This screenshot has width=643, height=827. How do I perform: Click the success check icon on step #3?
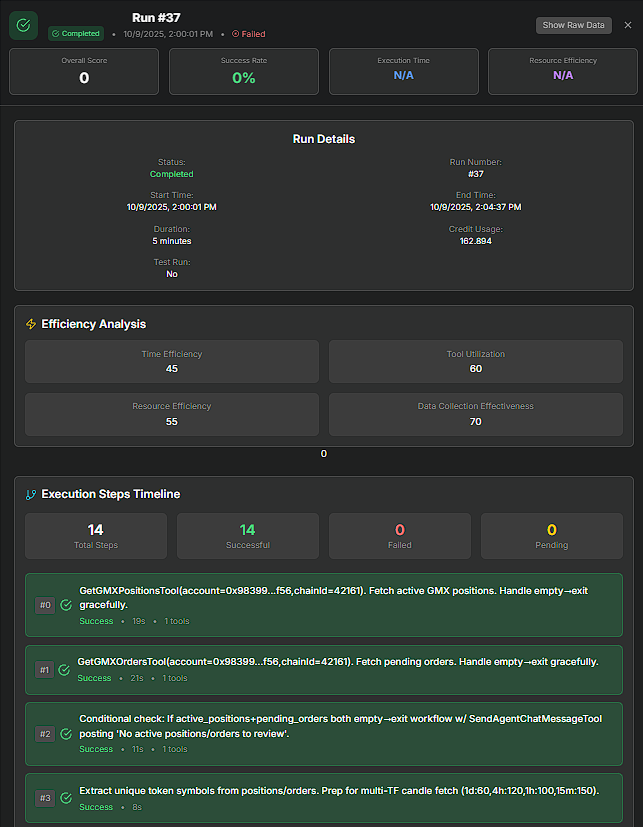pos(64,797)
